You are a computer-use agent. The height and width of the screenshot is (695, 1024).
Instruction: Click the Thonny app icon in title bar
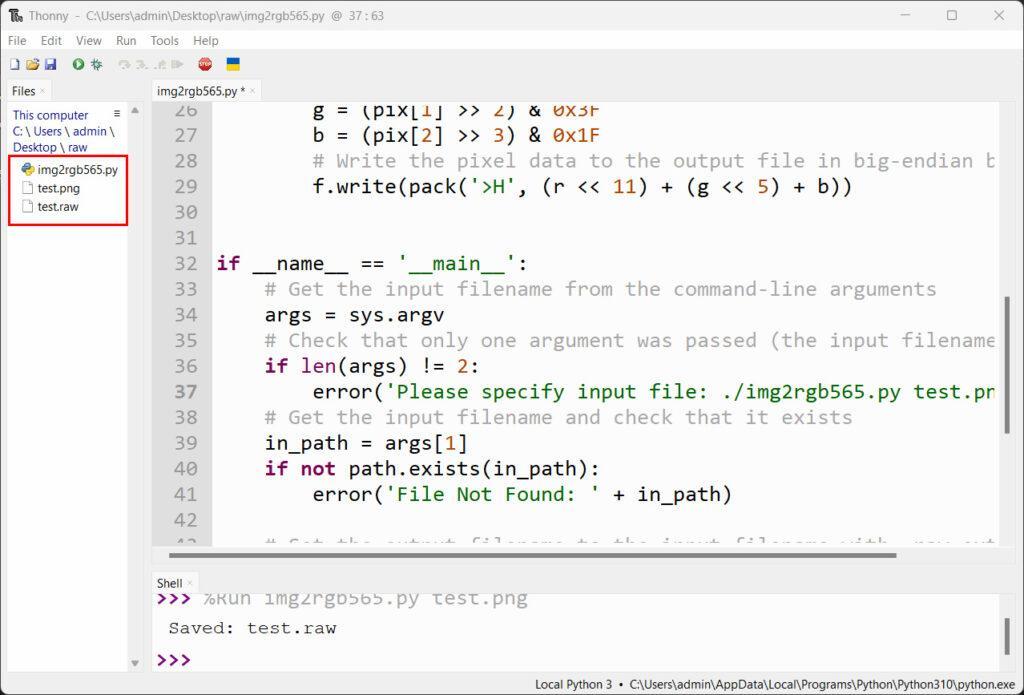click(x=15, y=15)
